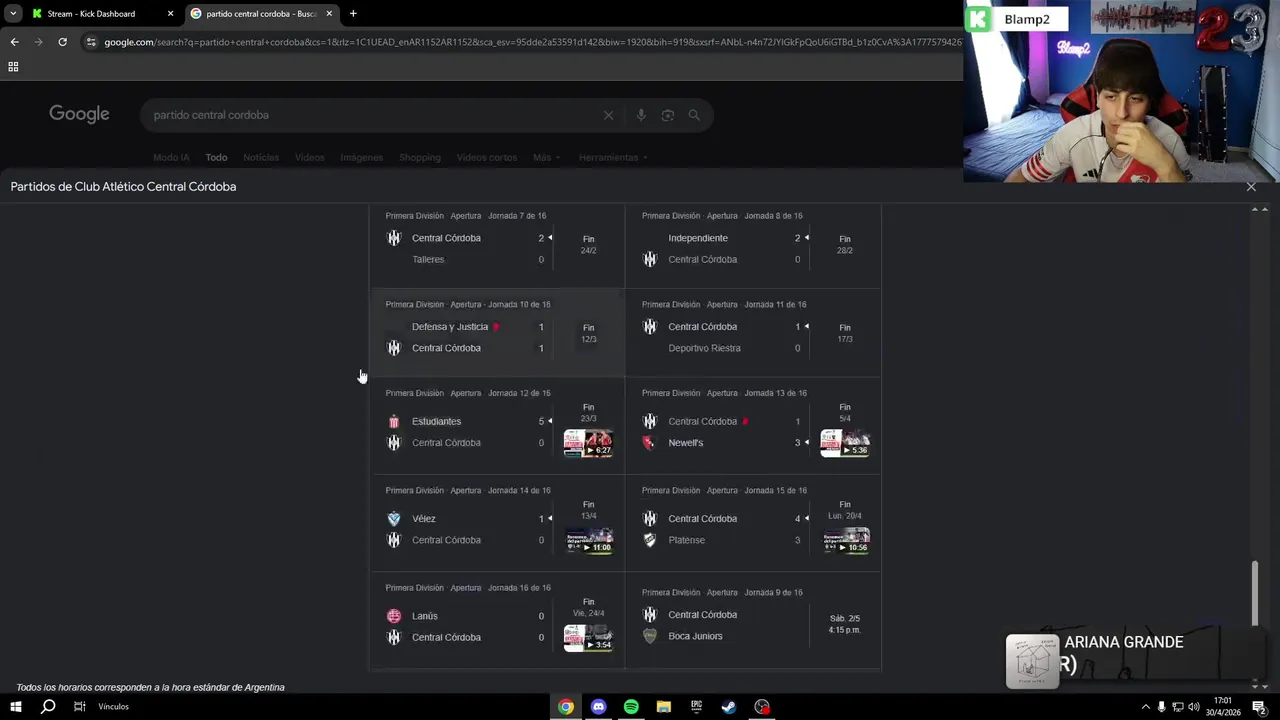1280x720 pixels.
Task: Switch to Shopping search tab
Action: pyautogui.click(x=420, y=157)
